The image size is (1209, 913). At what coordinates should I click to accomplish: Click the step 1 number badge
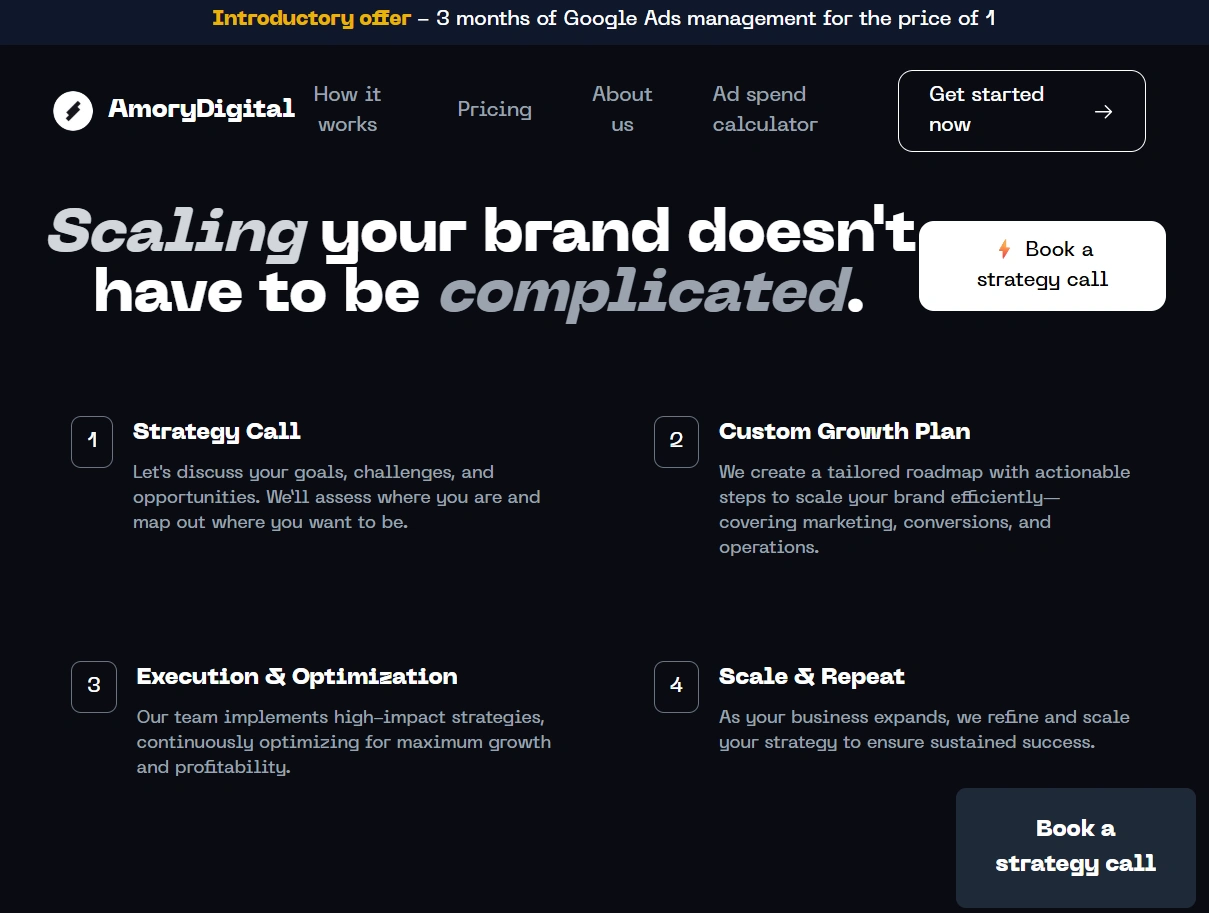[92, 441]
